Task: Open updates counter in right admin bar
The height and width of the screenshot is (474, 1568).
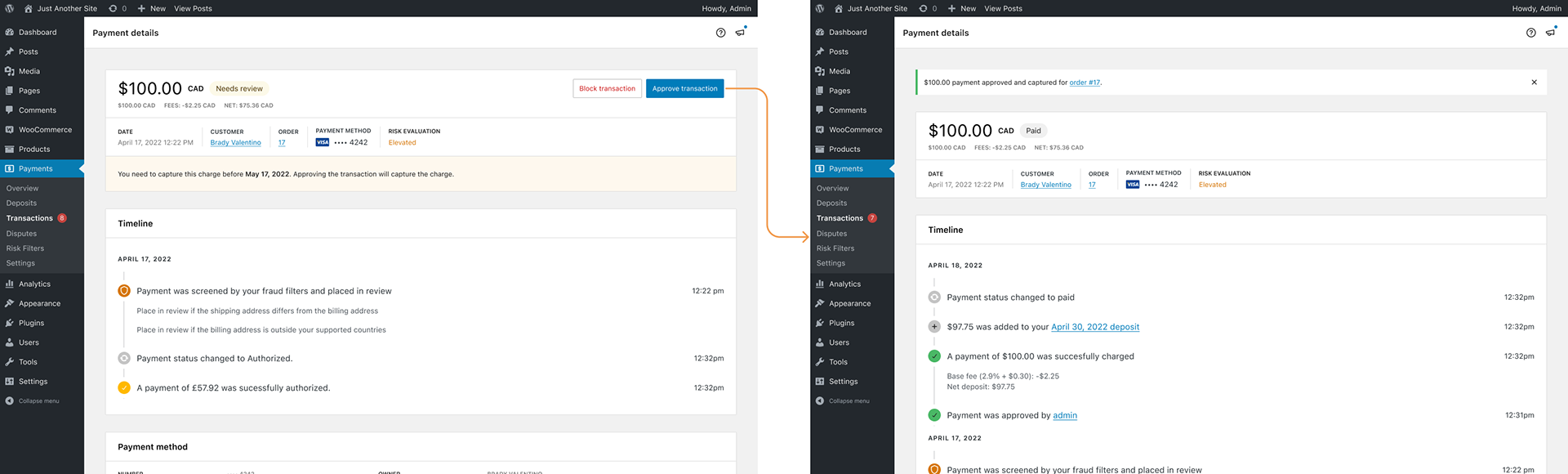Action: tap(928, 8)
